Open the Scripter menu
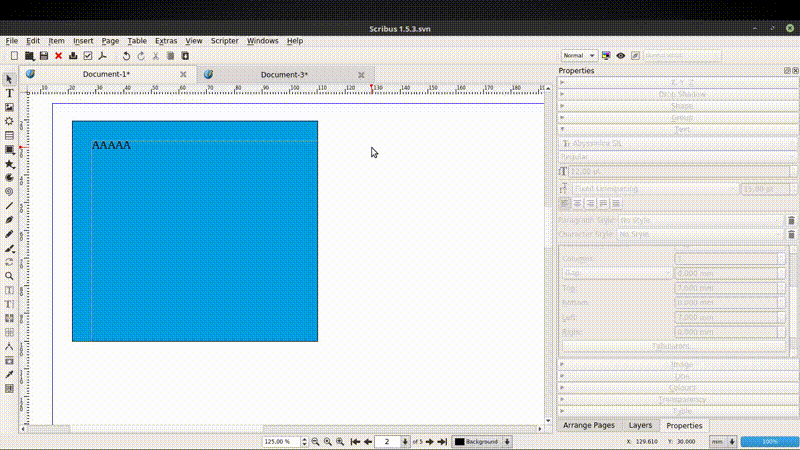The image size is (800, 450). [224, 41]
